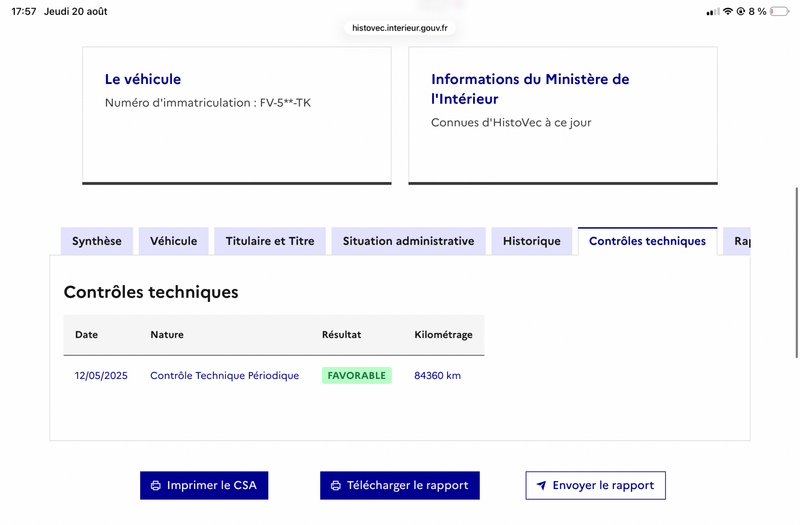Switch to the Véhicule tab
Viewport: 800px width, 525px height.
click(173, 241)
